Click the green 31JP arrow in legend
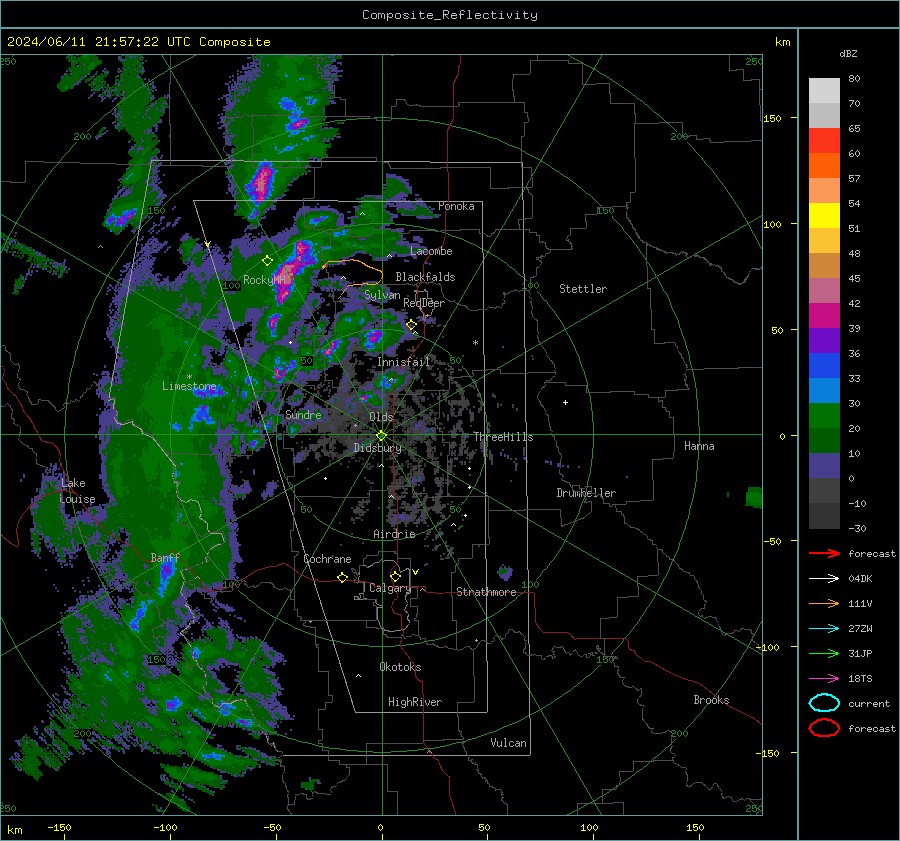Image resolution: width=900 pixels, height=841 pixels. click(x=824, y=653)
